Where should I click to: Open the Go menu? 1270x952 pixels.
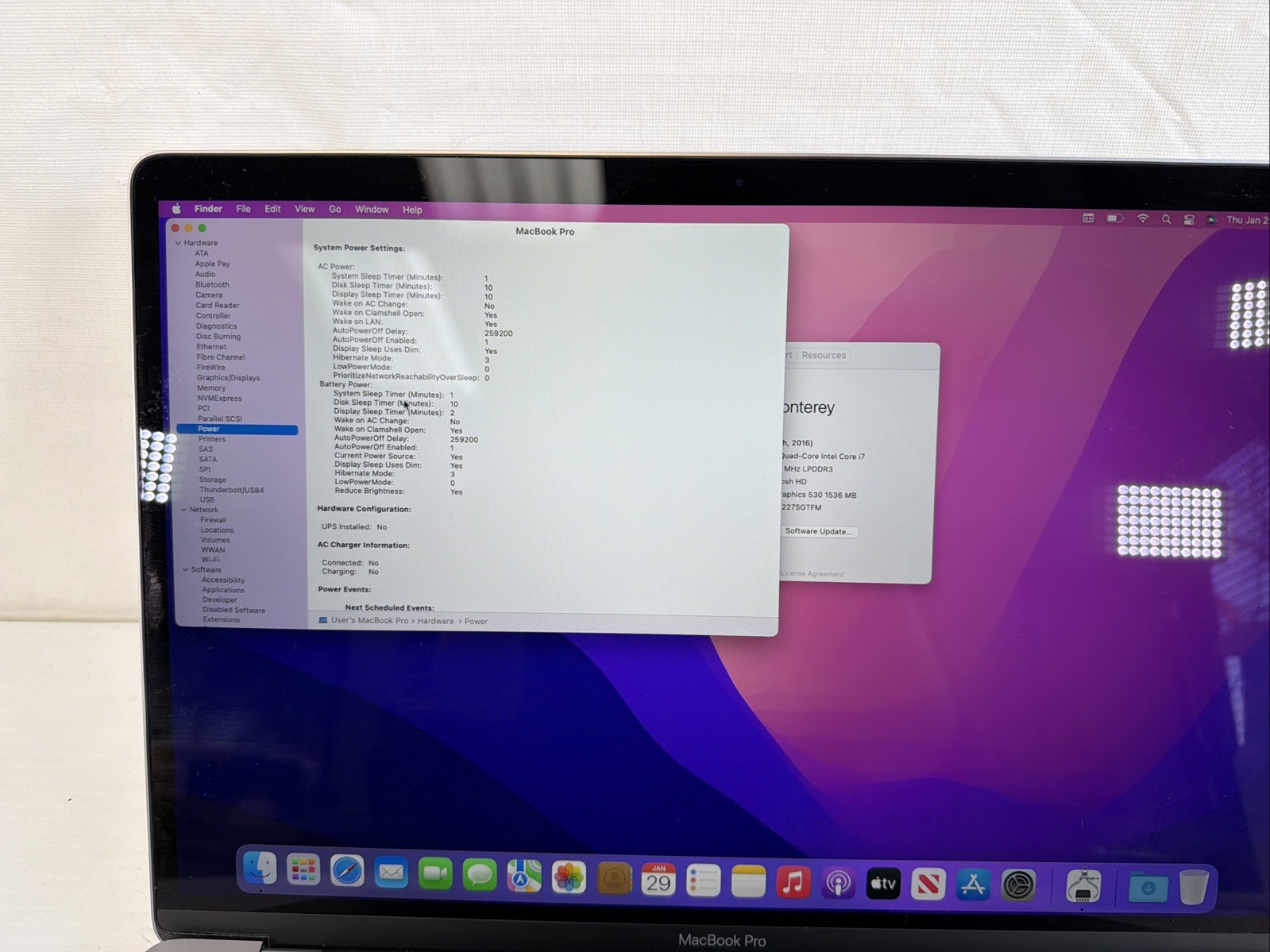pyautogui.click(x=335, y=210)
